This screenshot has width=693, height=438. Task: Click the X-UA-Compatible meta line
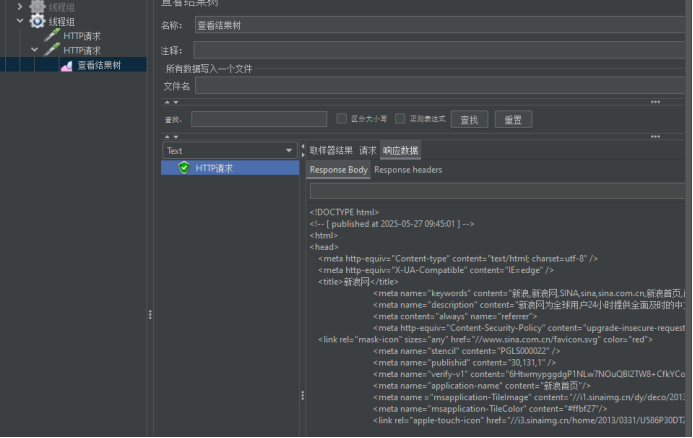[x=436, y=270]
